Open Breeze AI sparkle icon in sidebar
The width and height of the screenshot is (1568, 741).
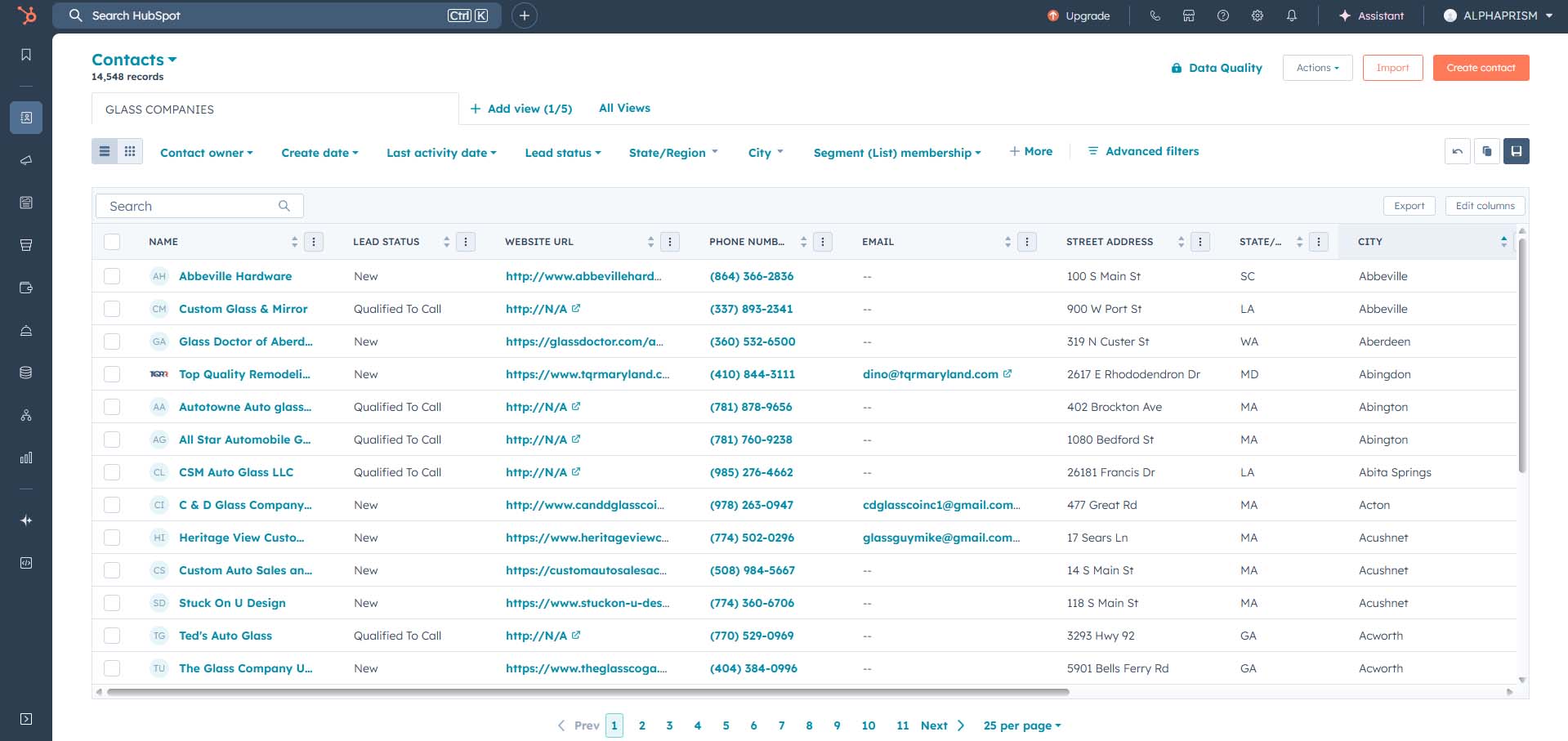(26, 520)
